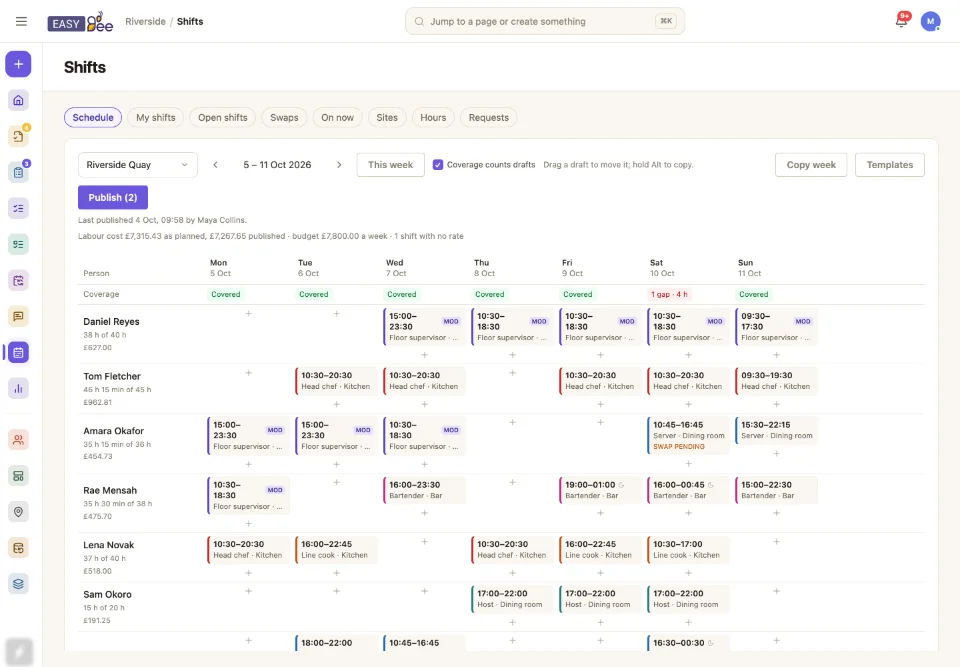Open the location pin sidebar icon
The image size is (960, 667).
point(18,511)
